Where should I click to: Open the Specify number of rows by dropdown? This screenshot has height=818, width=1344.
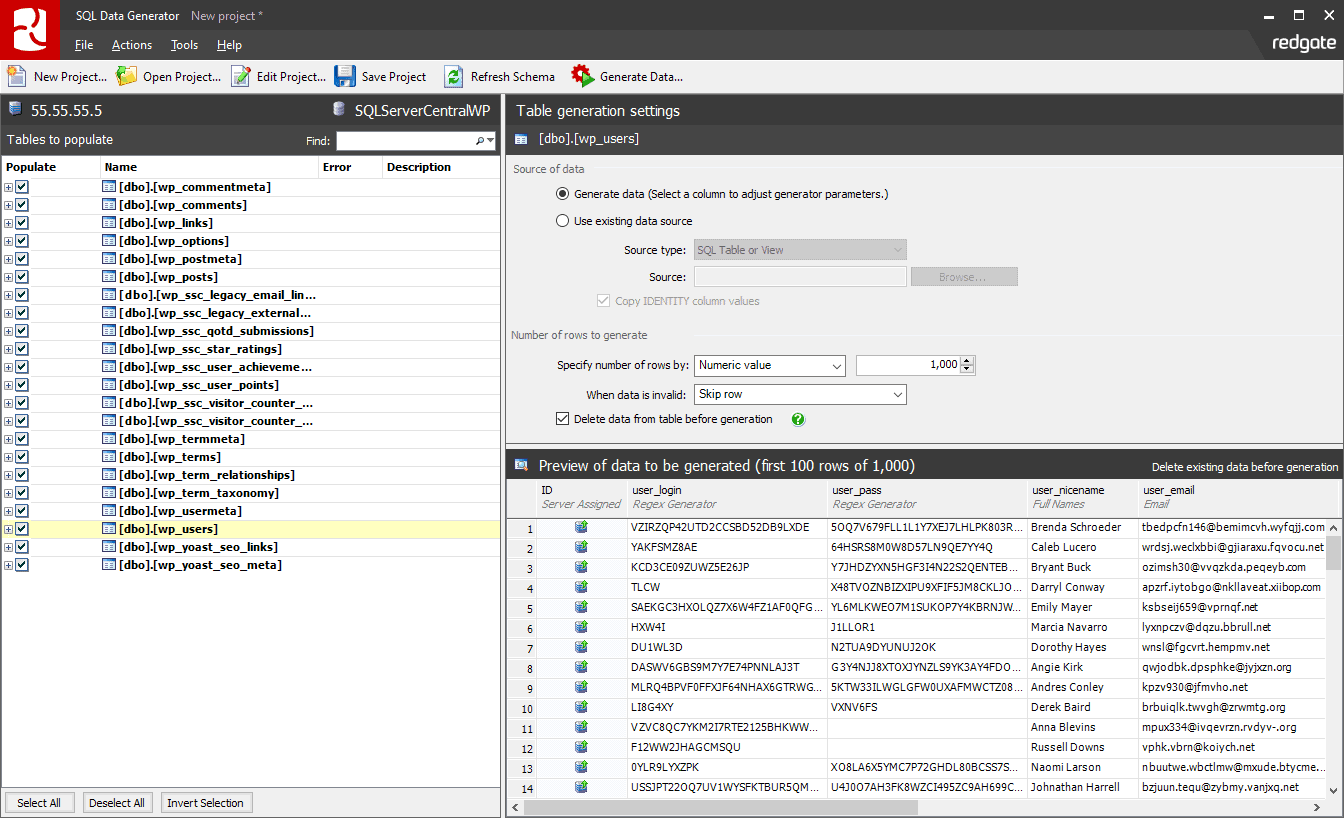tap(836, 366)
